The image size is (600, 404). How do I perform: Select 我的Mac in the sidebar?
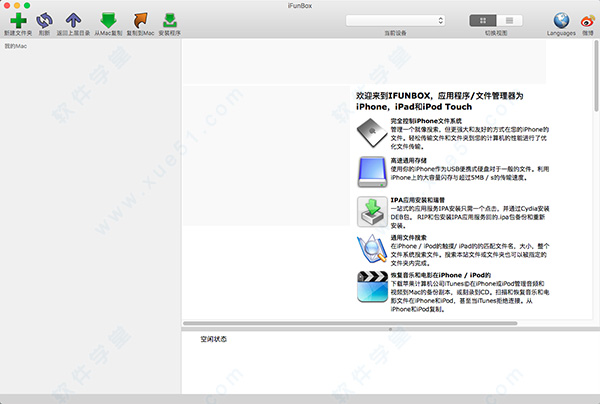(16, 46)
